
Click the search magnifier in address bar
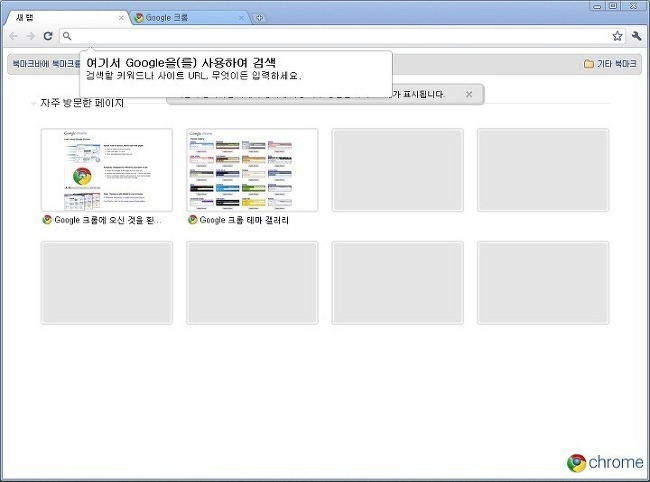click(67, 36)
